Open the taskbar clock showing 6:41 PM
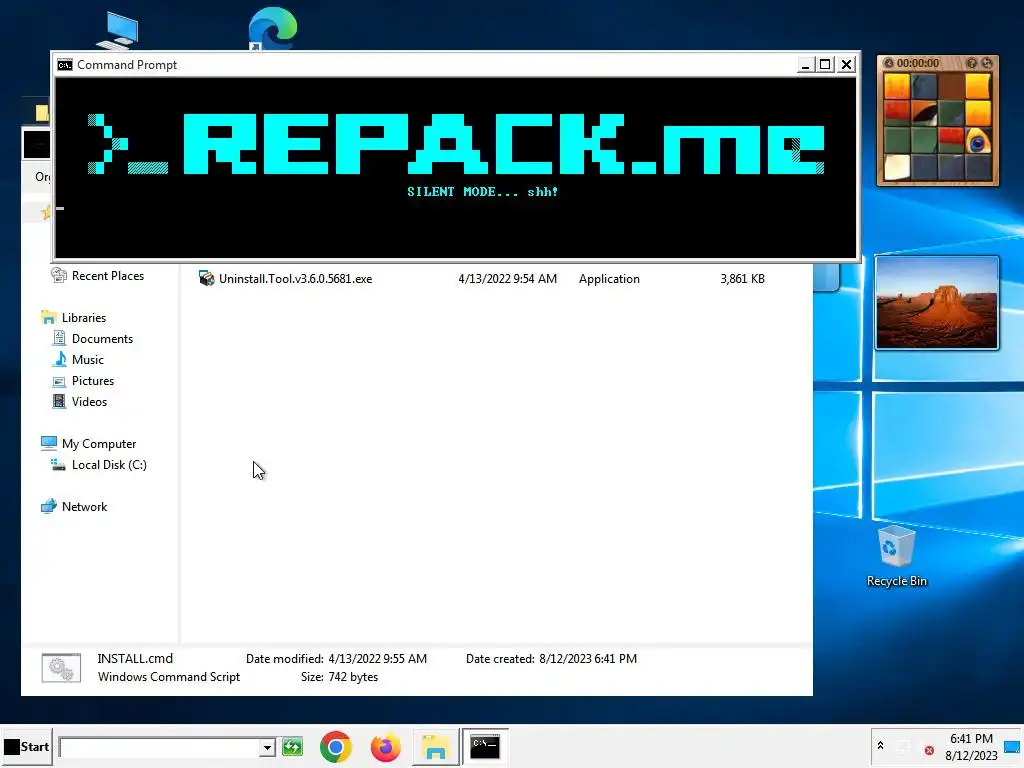Image resolution: width=1024 pixels, height=768 pixels. coord(971,746)
